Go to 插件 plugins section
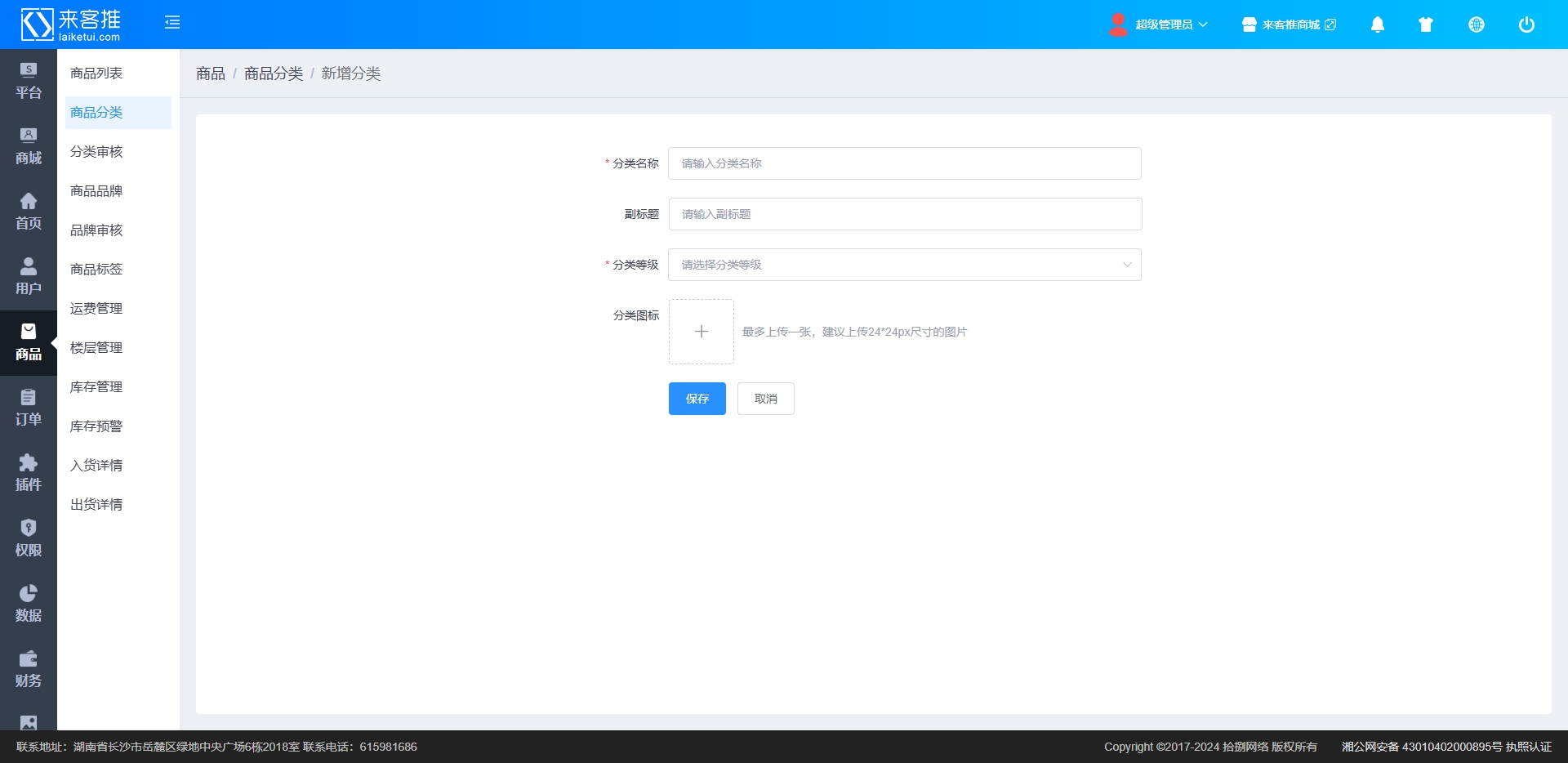The height and width of the screenshot is (763, 1568). point(29,473)
